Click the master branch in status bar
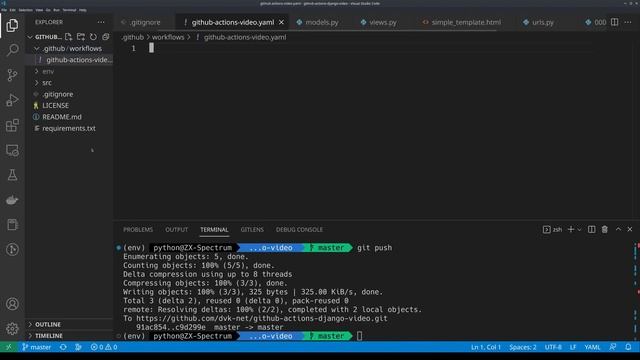Screen dimensions: 640x360 point(37,347)
